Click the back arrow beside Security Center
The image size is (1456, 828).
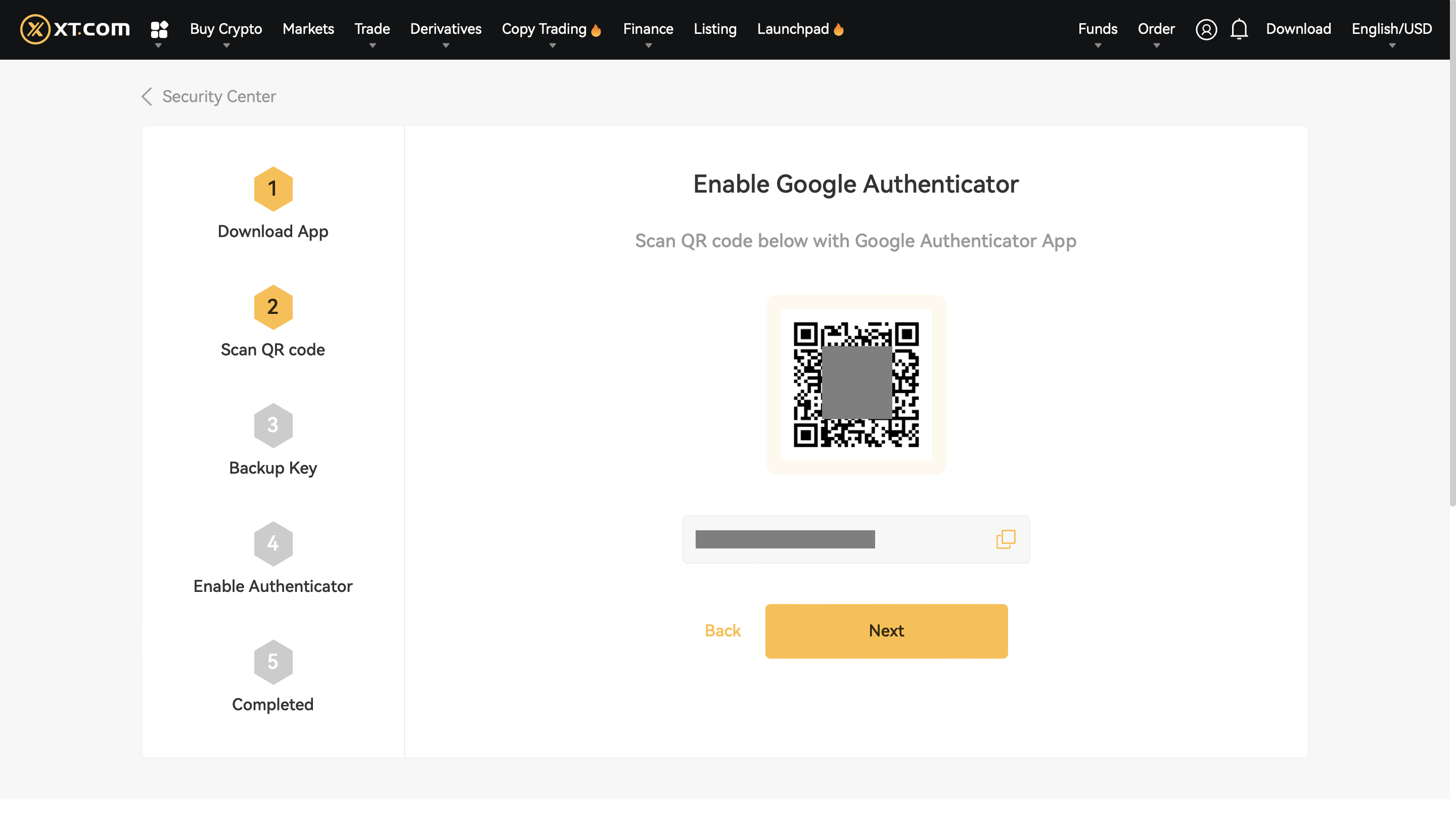(147, 97)
